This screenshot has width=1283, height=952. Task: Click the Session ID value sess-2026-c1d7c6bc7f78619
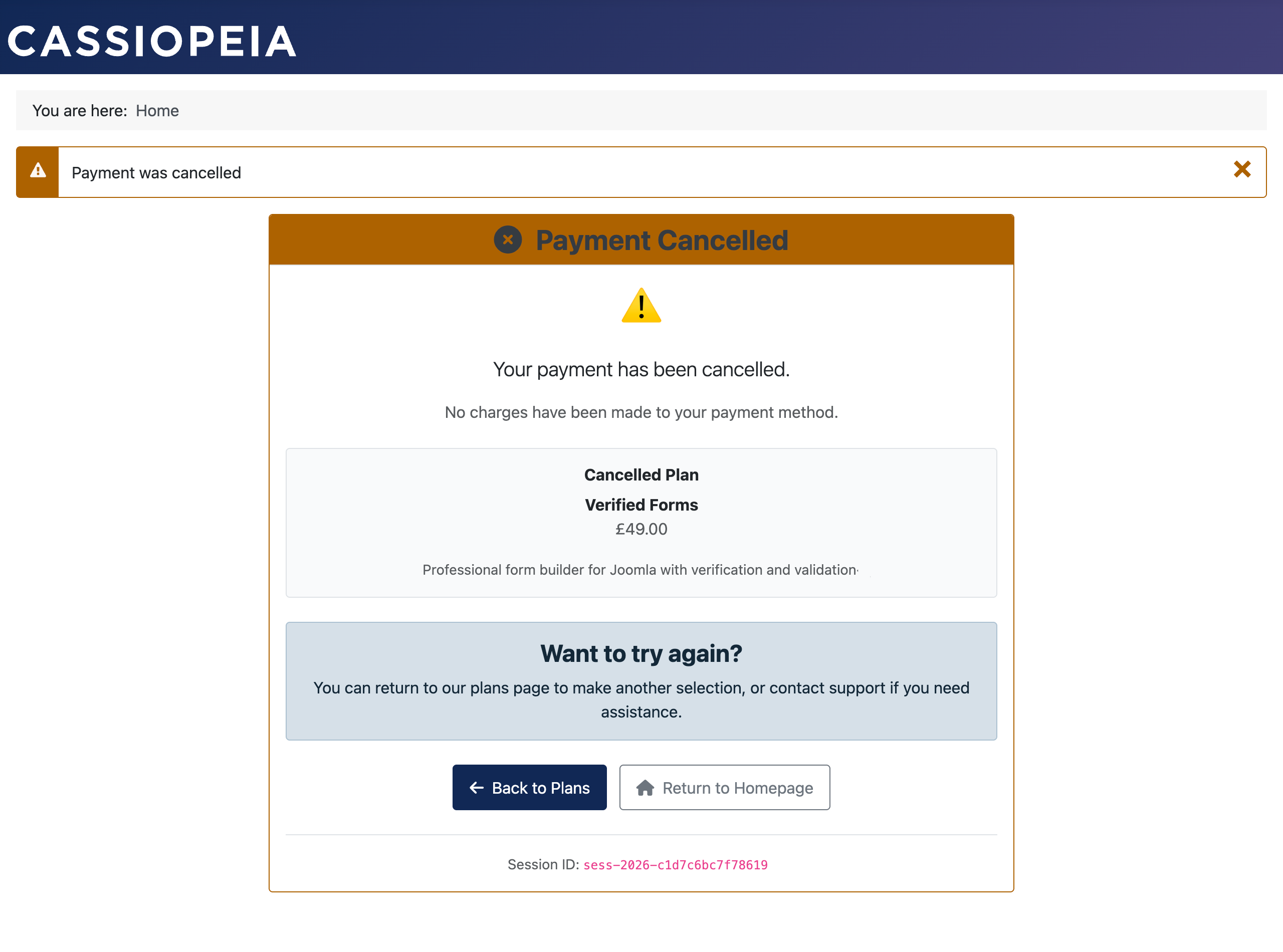click(675, 864)
